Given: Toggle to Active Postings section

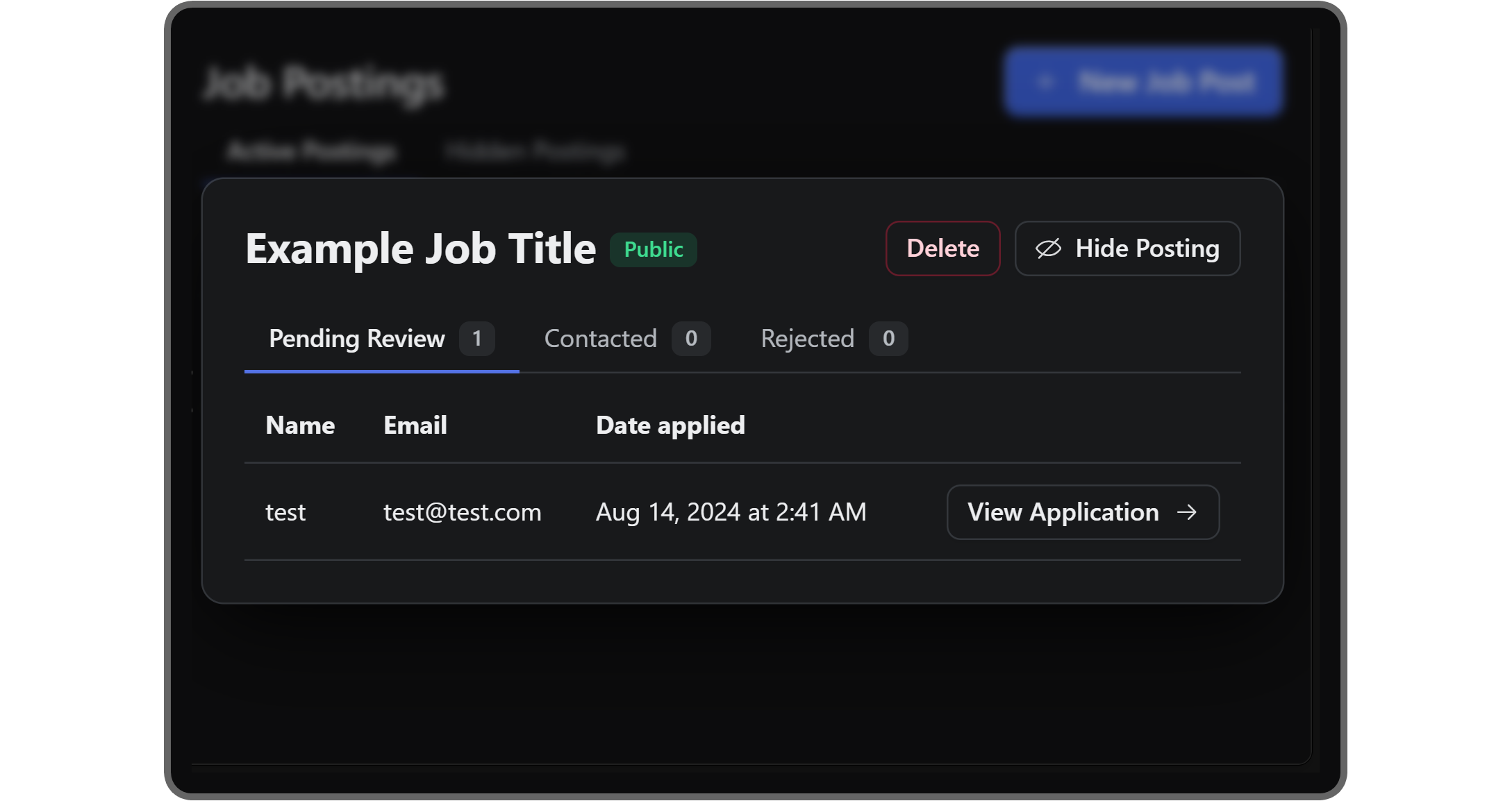Looking at the screenshot, I should coord(312,151).
